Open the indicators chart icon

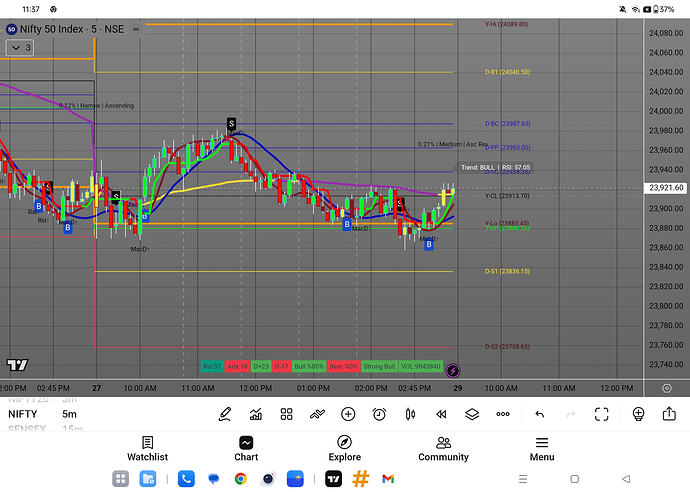pos(256,414)
